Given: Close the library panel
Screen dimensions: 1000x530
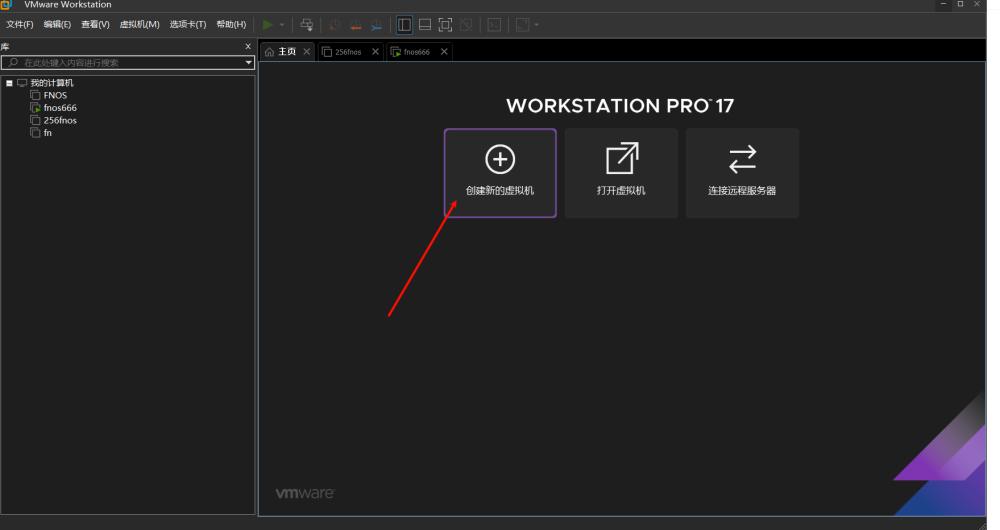Looking at the screenshot, I should click(x=248, y=46).
